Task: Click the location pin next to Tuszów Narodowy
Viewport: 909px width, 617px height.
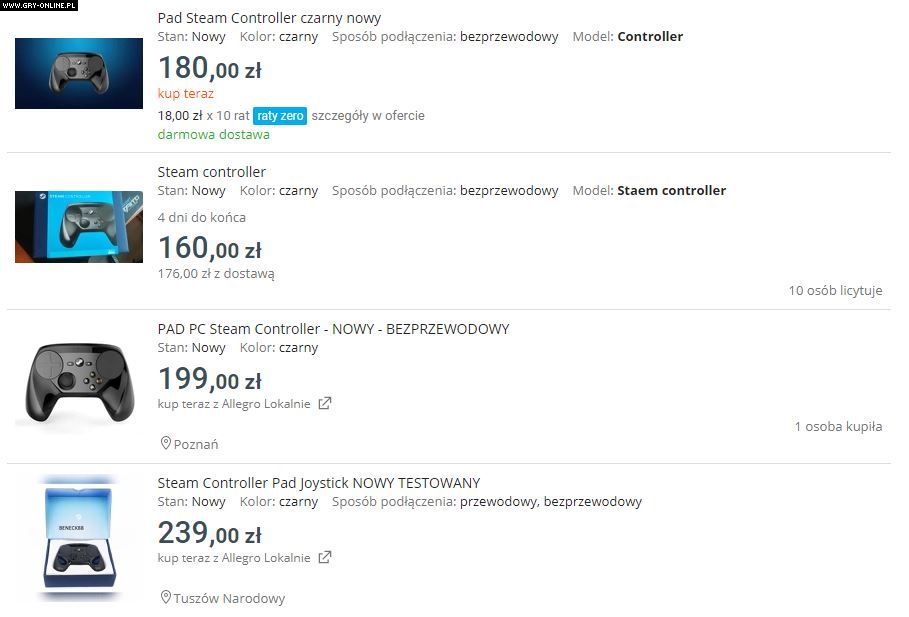Action: pyautogui.click(x=166, y=597)
